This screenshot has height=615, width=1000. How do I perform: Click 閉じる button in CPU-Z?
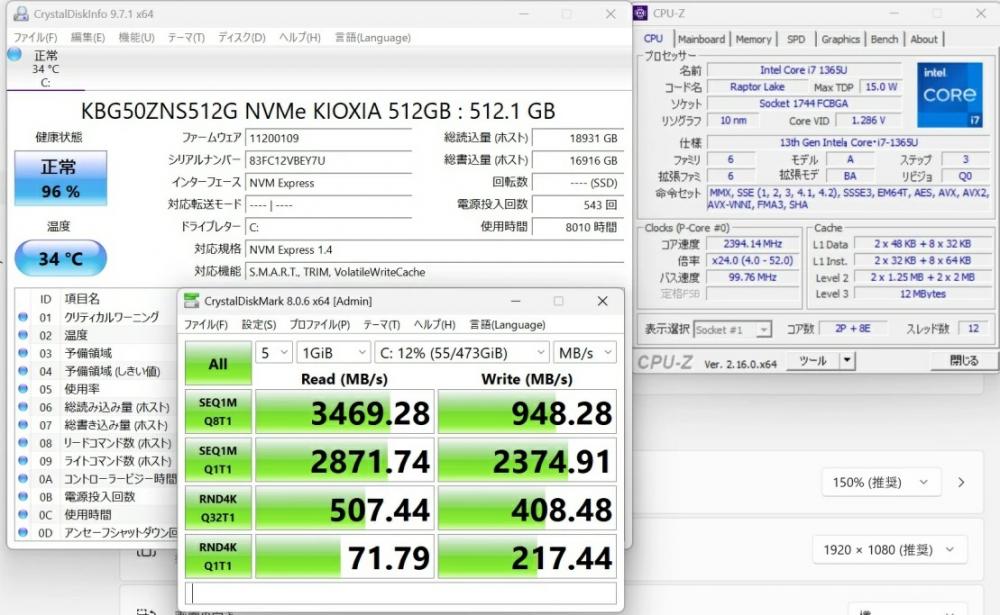tap(963, 360)
